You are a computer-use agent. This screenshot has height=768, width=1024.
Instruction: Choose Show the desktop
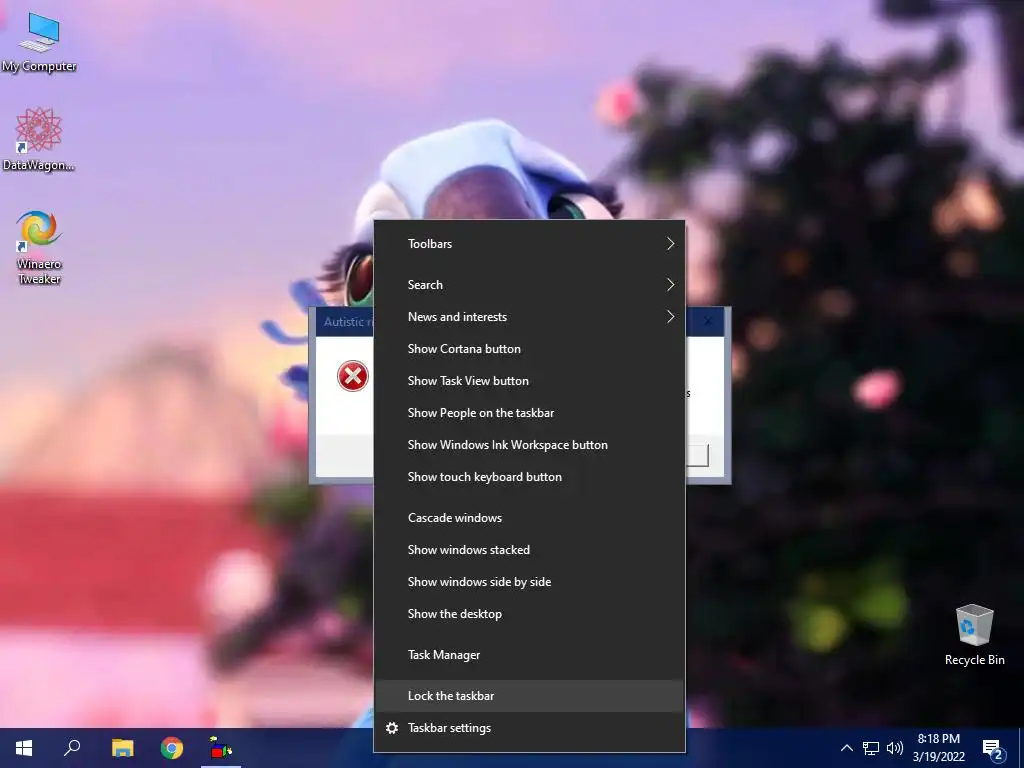click(529, 614)
